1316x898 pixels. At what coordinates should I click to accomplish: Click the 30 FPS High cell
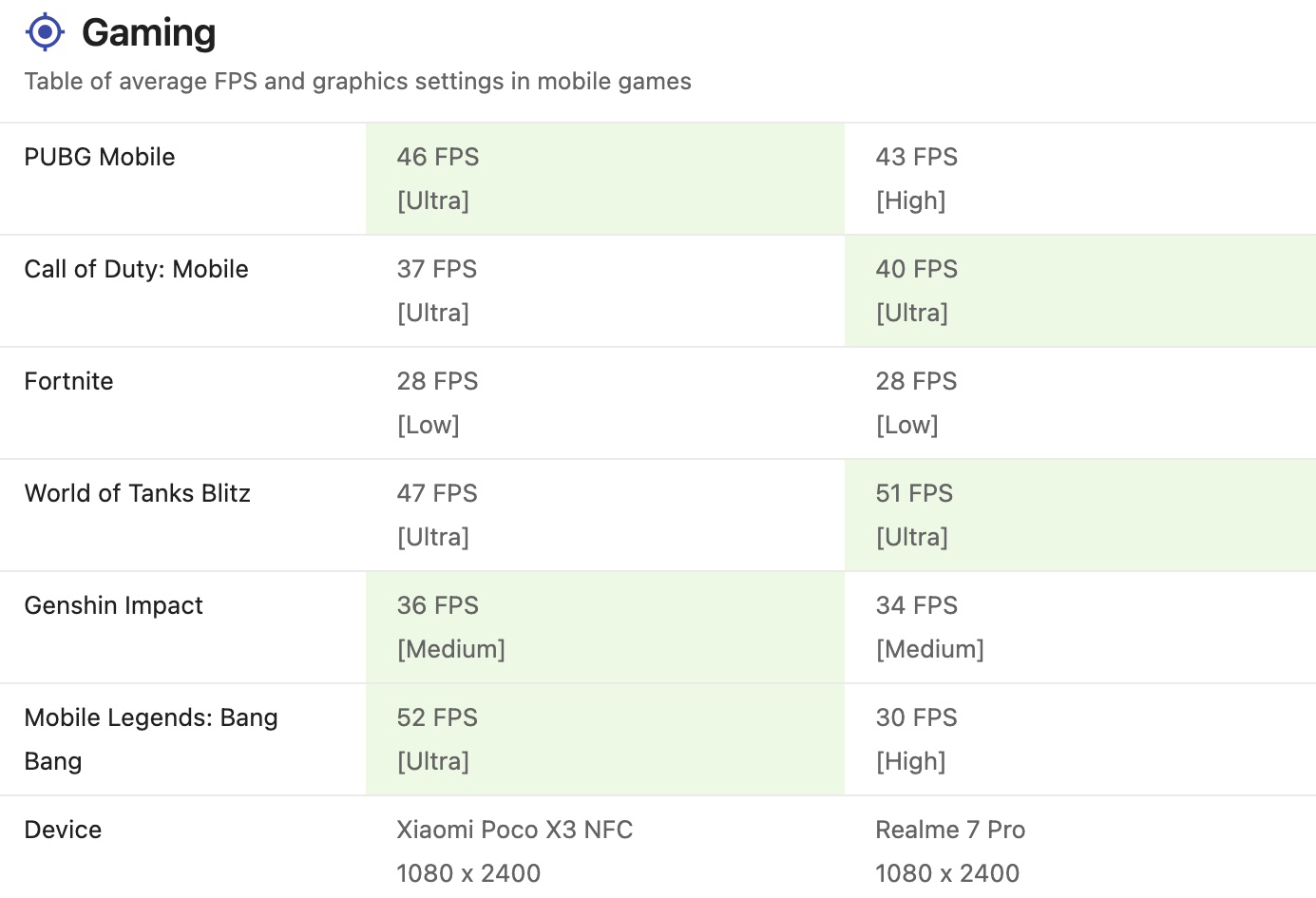point(1080,739)
